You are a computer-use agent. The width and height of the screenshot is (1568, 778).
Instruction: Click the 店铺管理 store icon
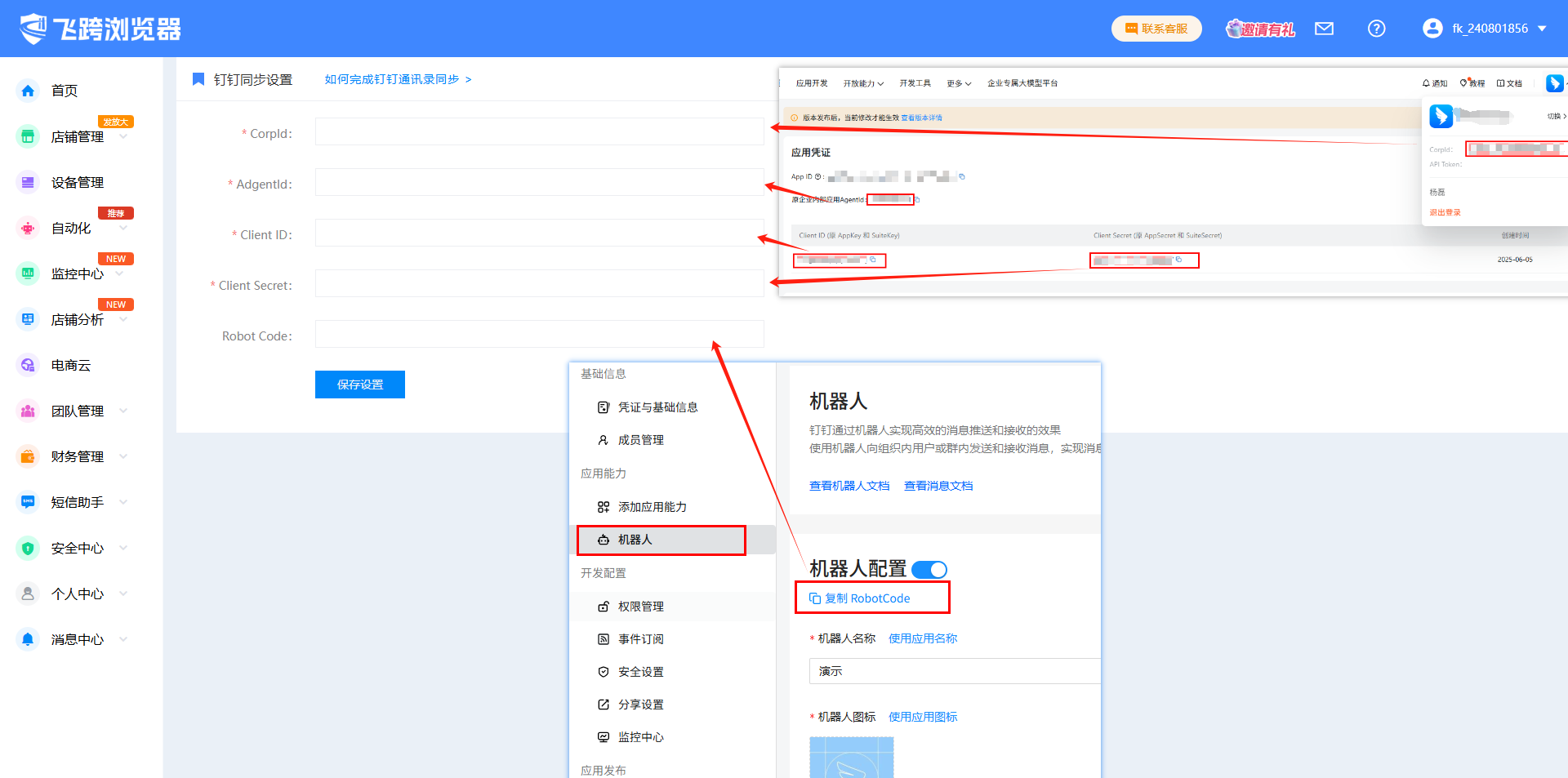(28, 136)
